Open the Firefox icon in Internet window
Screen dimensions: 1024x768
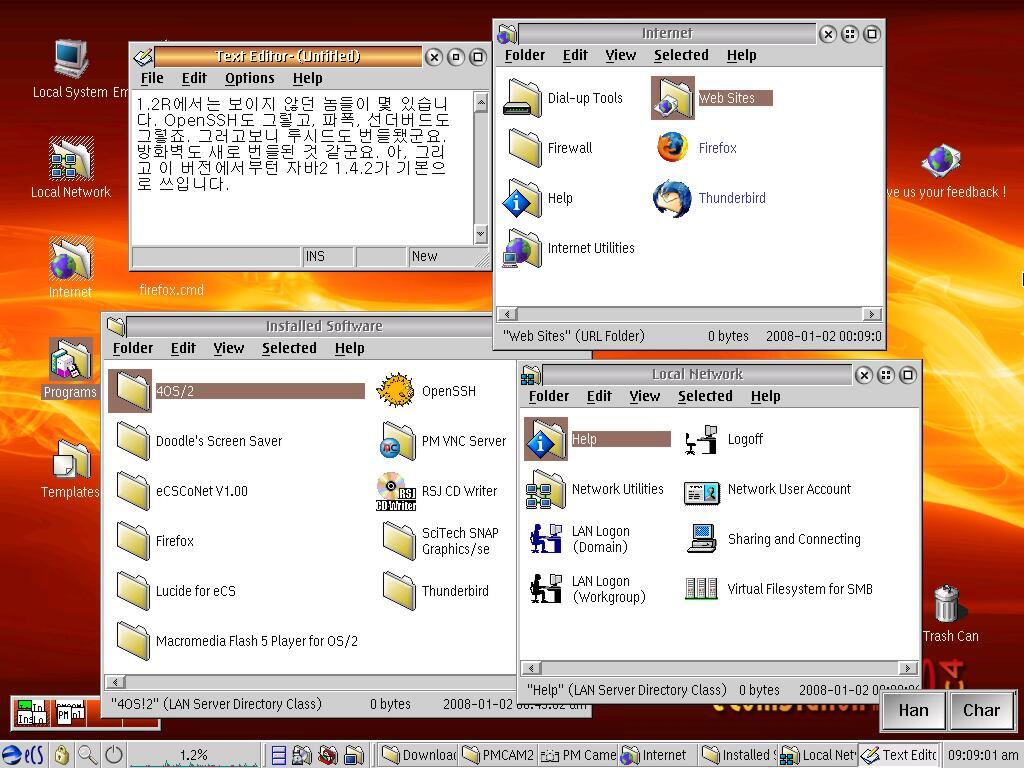(x=672, y=148)
